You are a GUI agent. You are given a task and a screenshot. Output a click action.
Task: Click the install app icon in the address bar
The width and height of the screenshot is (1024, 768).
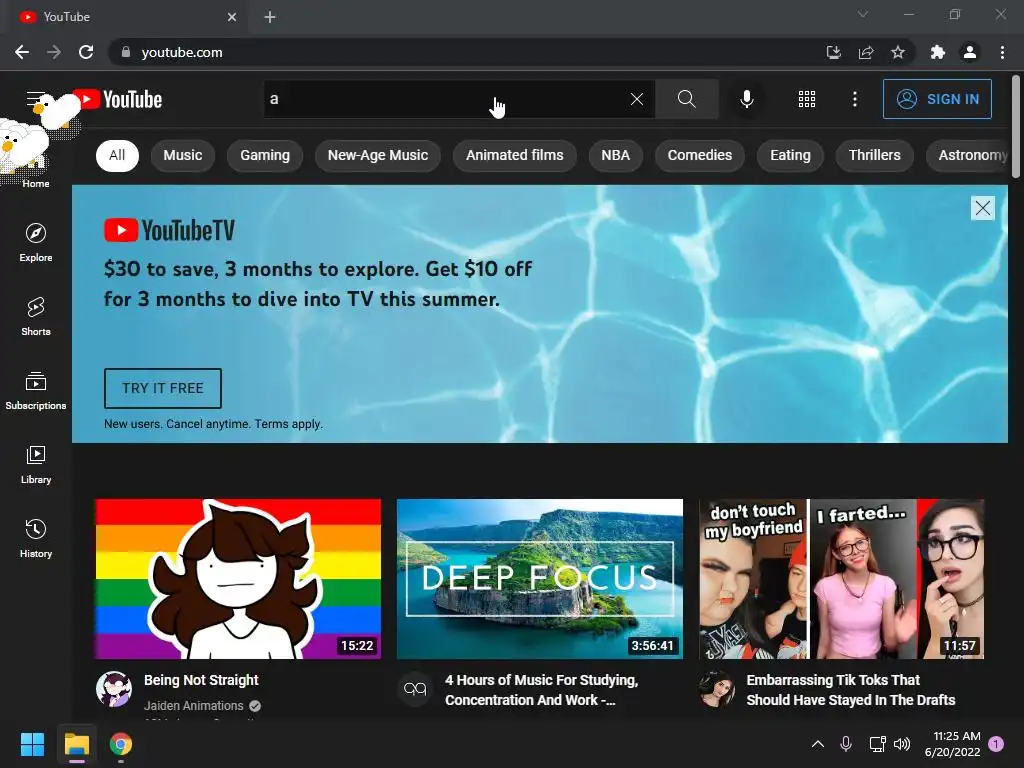(834, 52)
